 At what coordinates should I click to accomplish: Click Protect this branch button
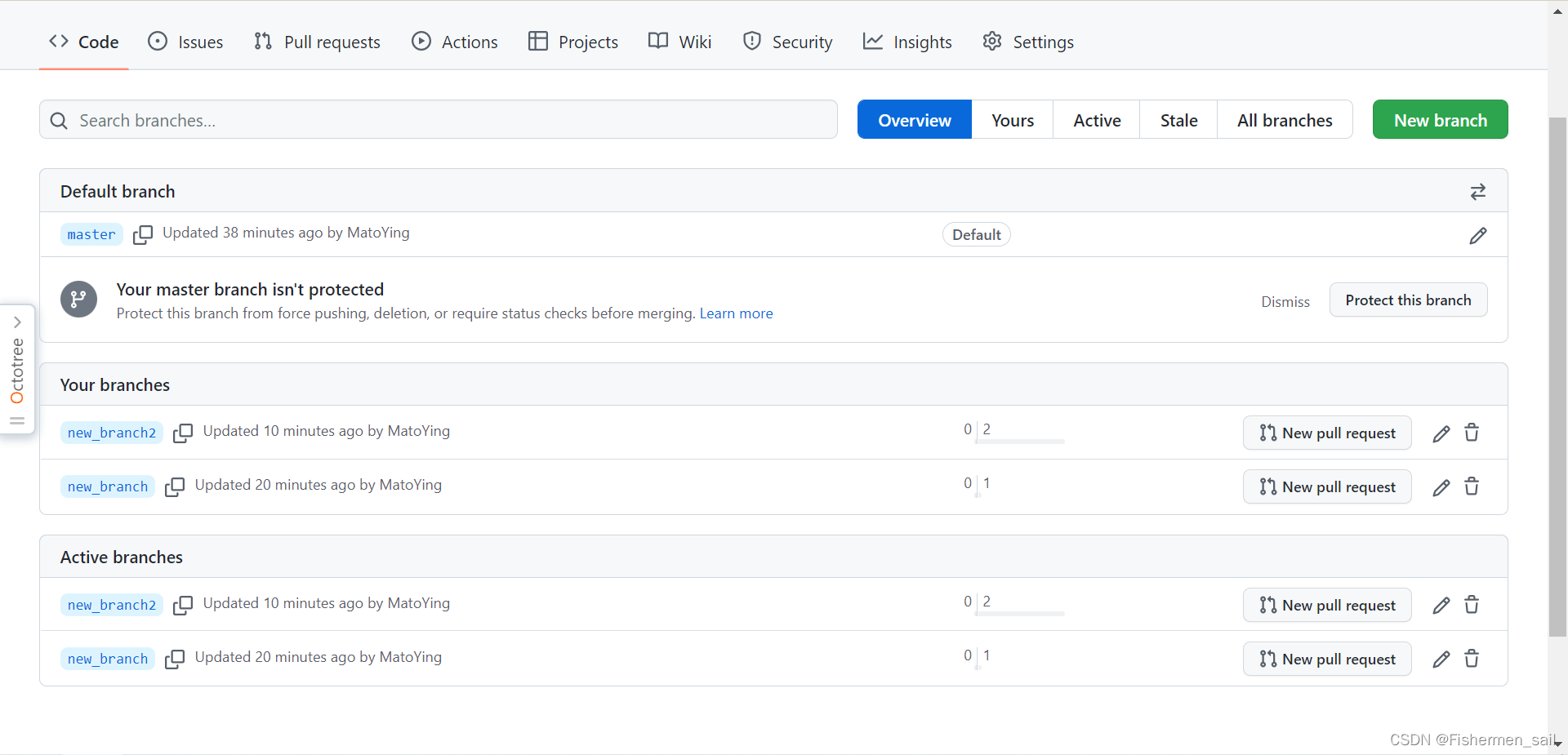1408,300
